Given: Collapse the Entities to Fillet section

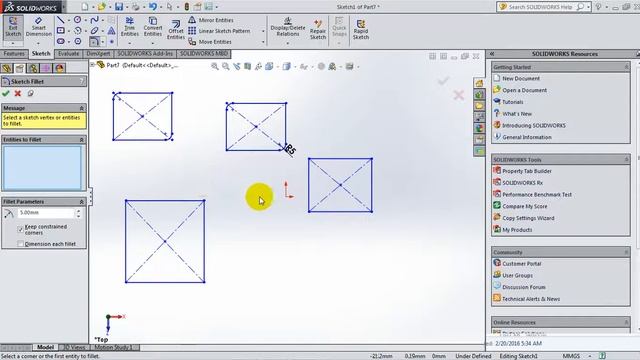Looking at the screenshot, I should click(81, 140).
